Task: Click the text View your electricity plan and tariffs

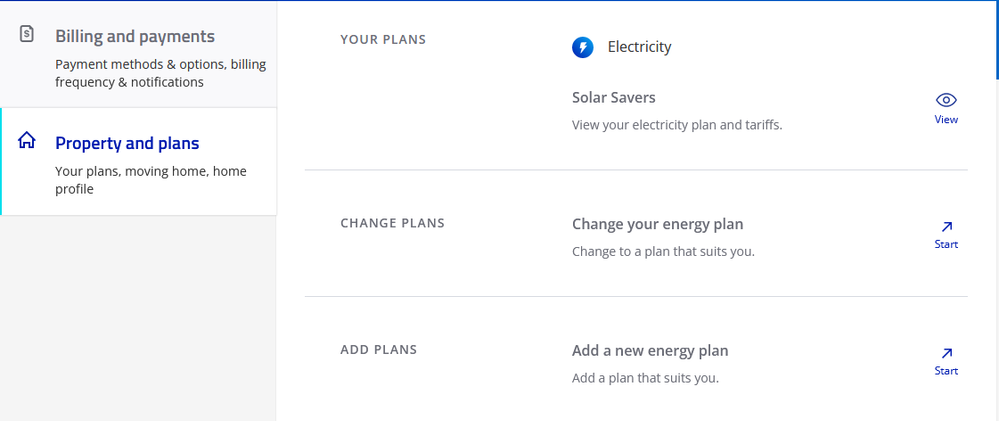Action: point(677,125)
